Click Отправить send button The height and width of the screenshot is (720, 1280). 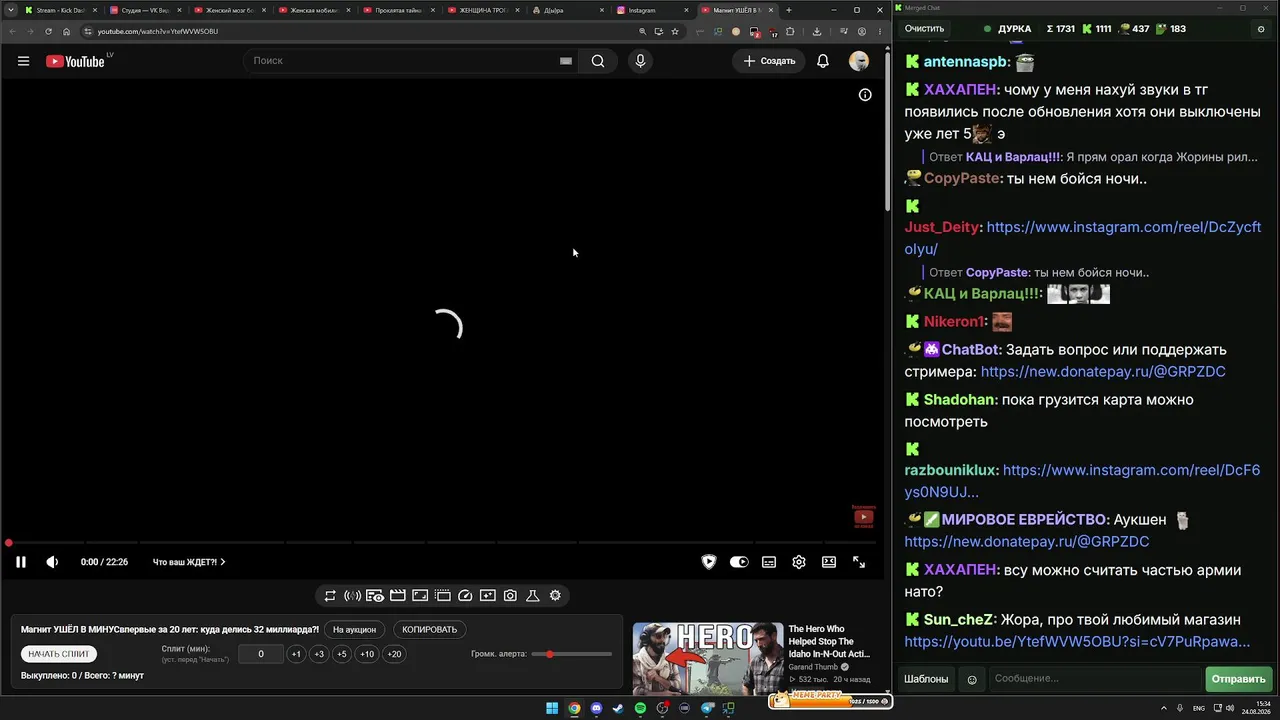[1238, 679]
